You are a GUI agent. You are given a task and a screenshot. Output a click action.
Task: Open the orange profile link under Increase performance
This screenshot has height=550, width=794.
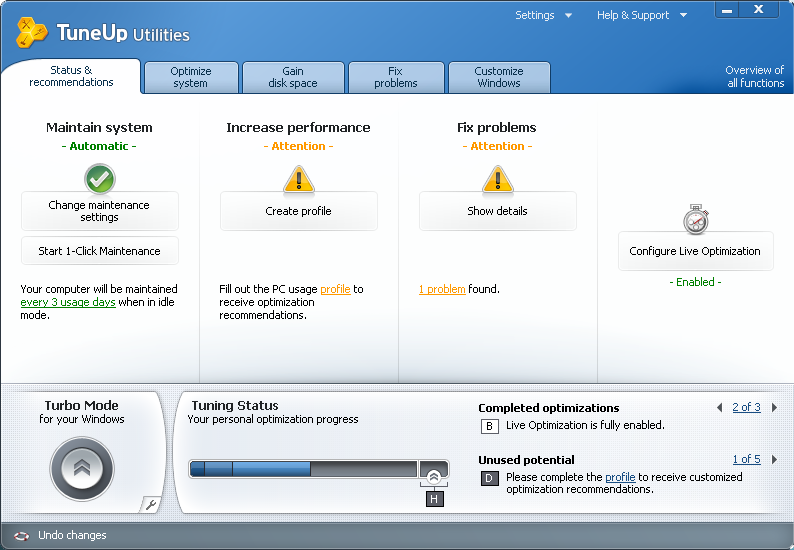coord(335,289)
